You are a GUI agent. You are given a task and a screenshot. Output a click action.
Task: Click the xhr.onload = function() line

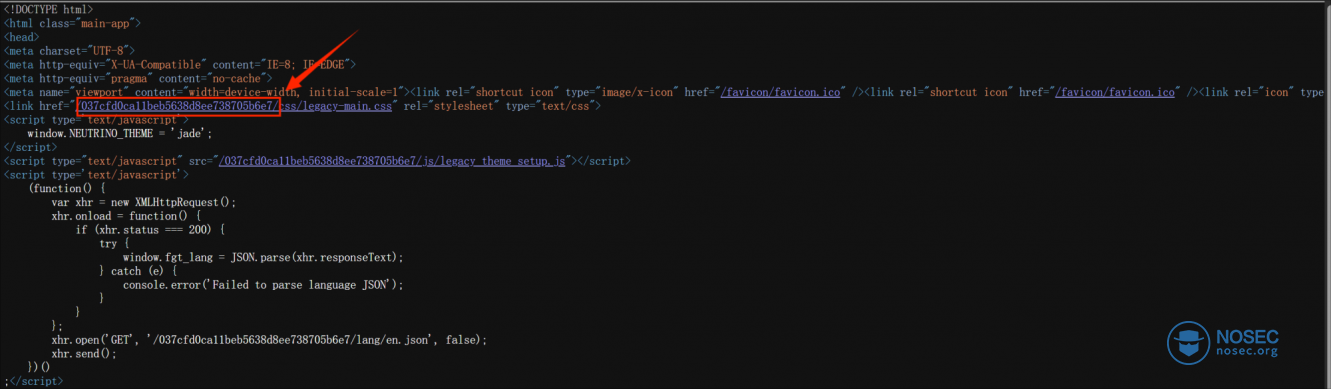click(x=127, y=216)
